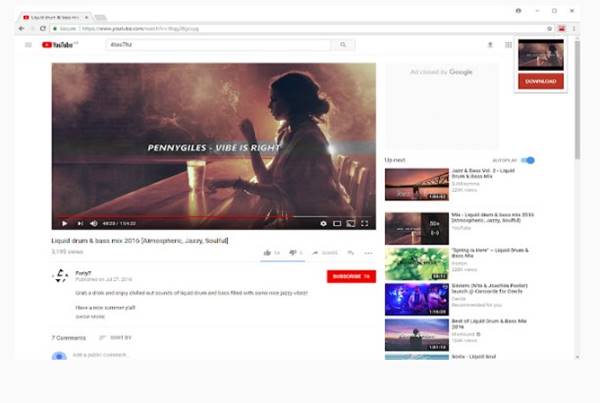Click the Chrome profile icon in title bar

click(x=518, y=11)
